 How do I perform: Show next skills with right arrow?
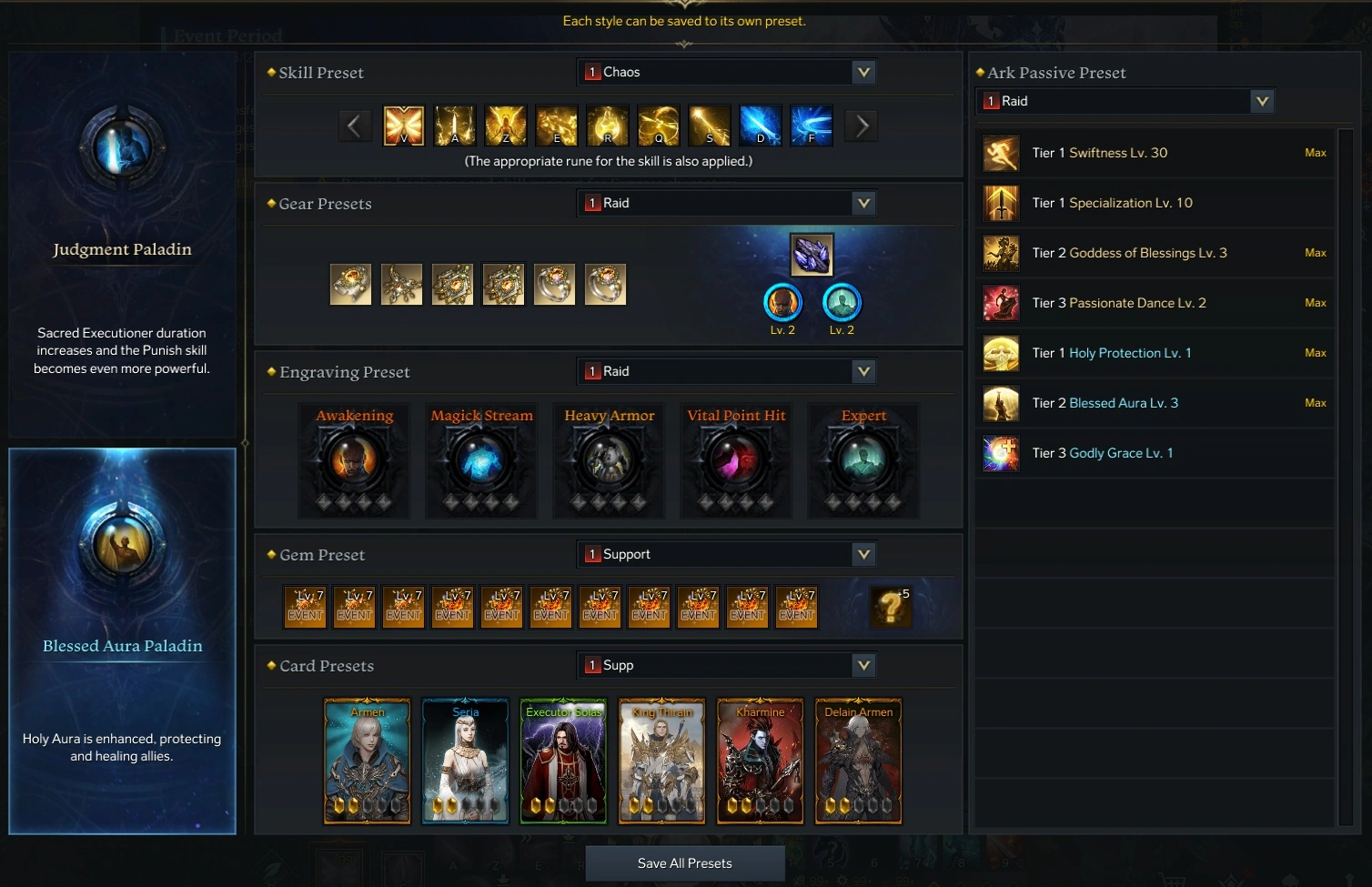[862, 126]
